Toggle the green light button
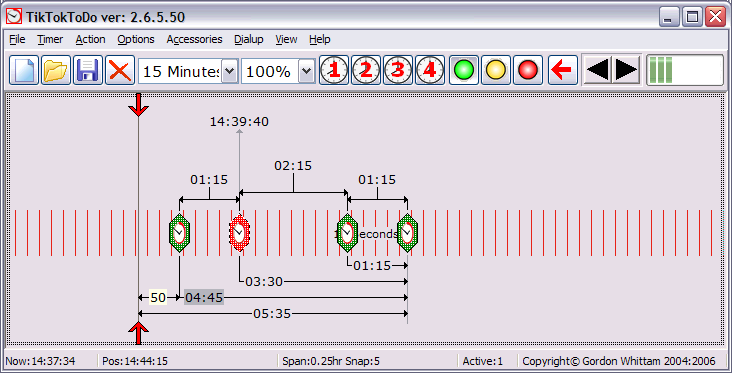 (x=464, y=70)
